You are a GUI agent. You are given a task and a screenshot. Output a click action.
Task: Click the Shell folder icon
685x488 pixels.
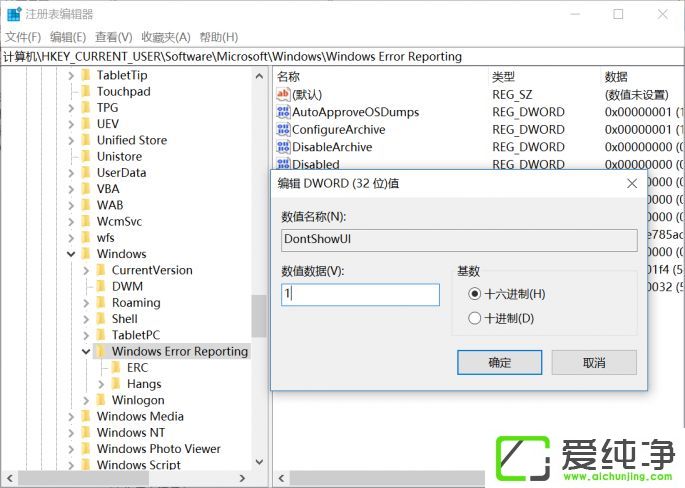[101, 318]
